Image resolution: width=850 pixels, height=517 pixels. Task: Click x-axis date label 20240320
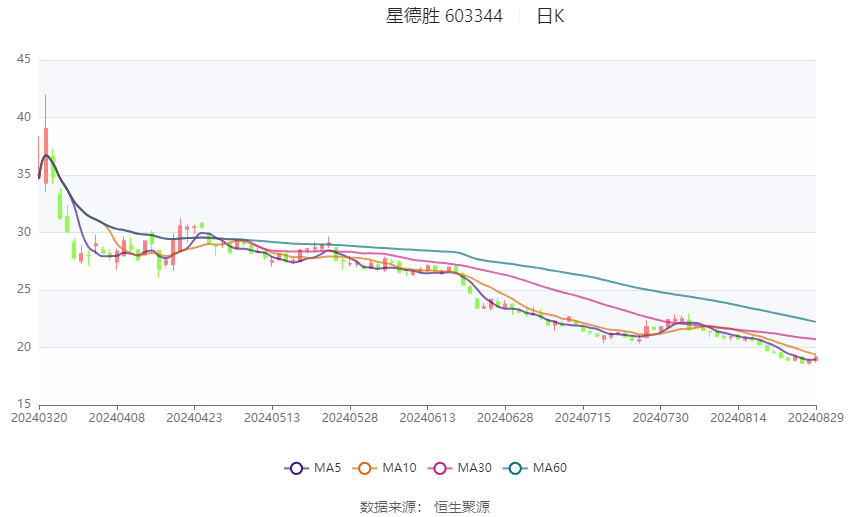pyautogui.click(x=39, y=418)
